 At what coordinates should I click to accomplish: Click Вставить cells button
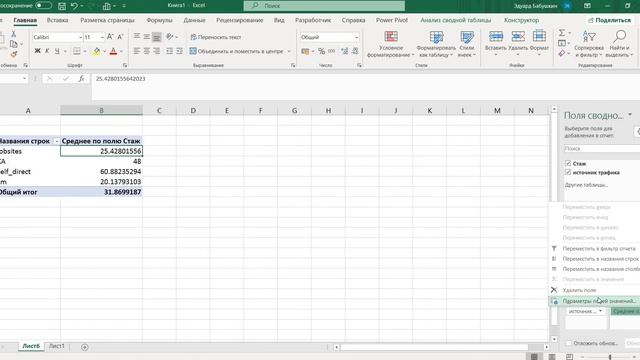pyautogui.click(x=496, y=43)
